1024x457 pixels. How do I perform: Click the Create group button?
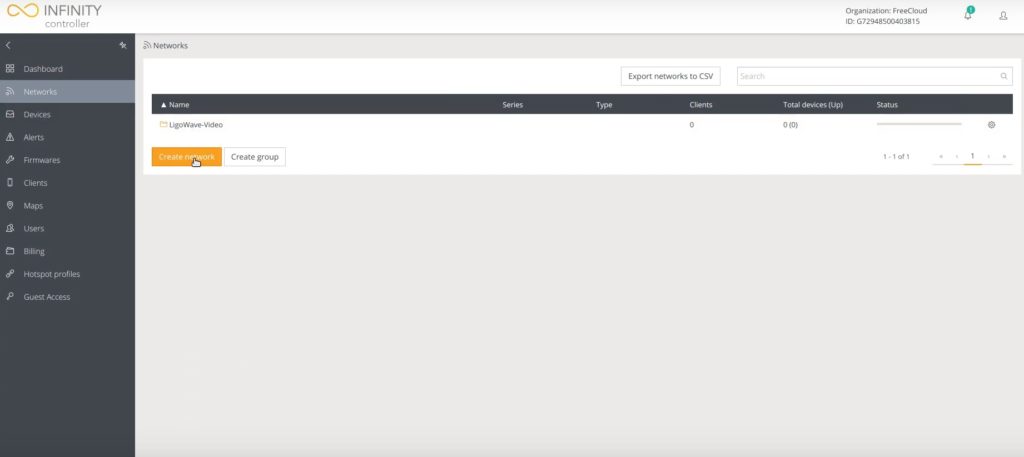(x=255, y=157)
